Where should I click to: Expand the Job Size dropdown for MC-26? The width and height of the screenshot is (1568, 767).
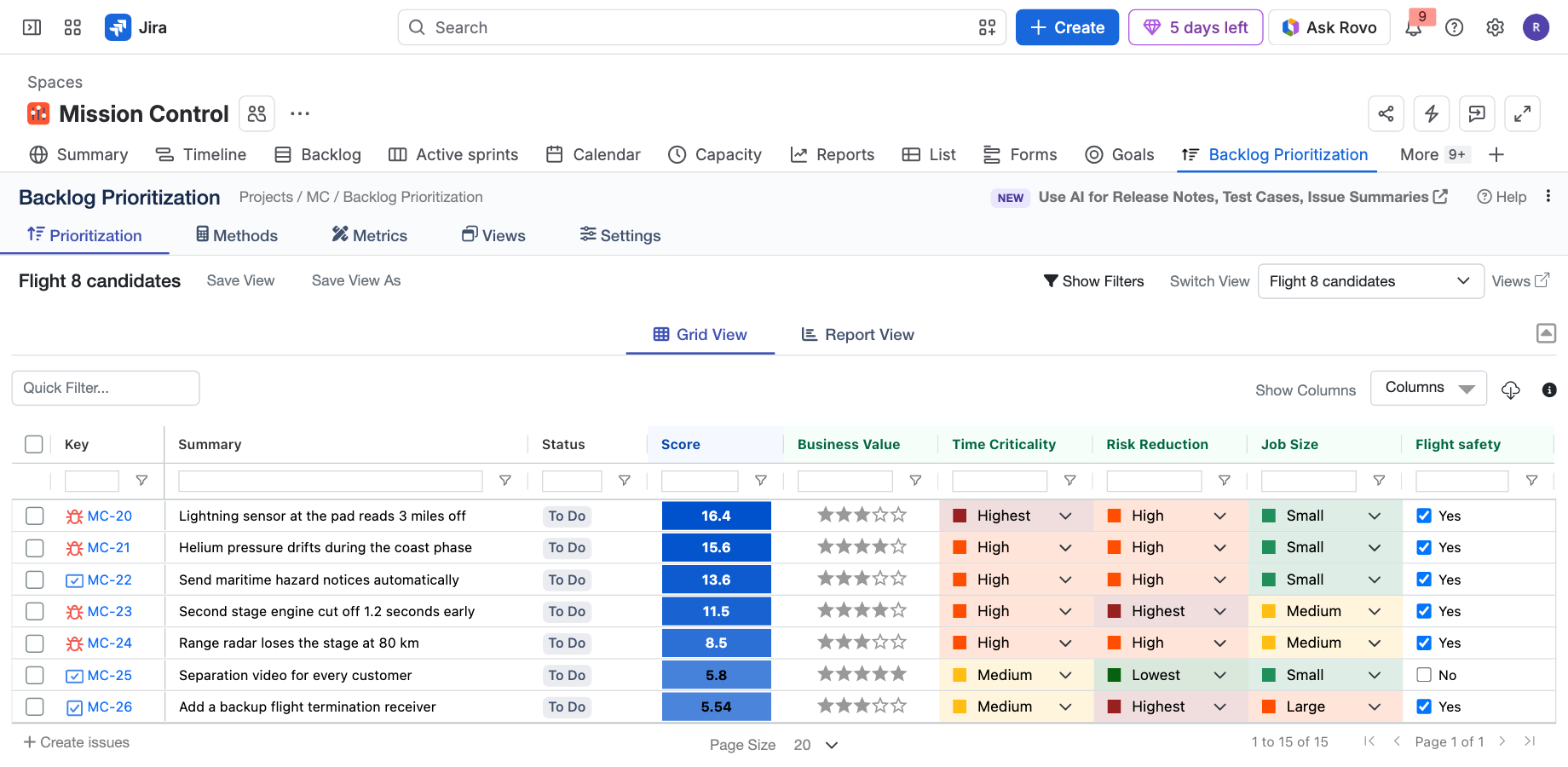[x=1374, y=706]
